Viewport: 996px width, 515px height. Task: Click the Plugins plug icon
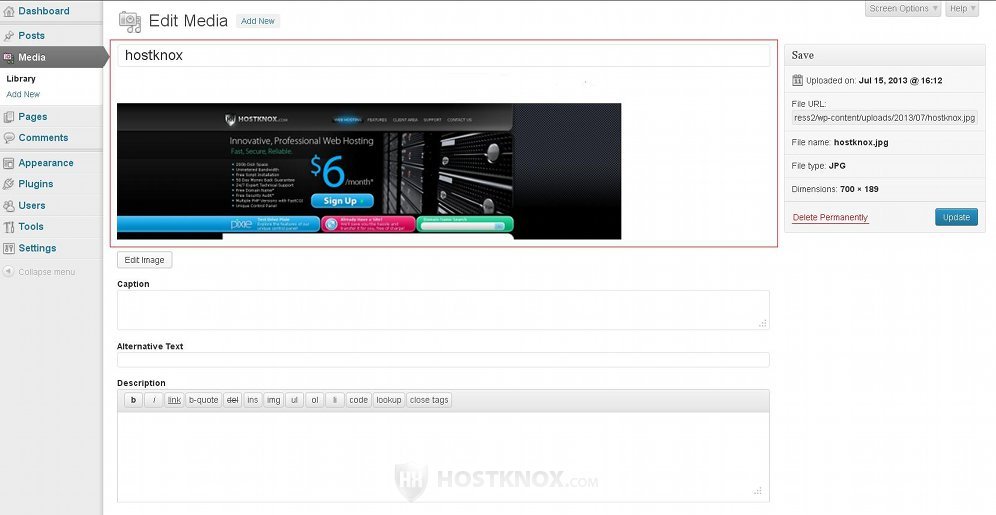pos(8,184)
